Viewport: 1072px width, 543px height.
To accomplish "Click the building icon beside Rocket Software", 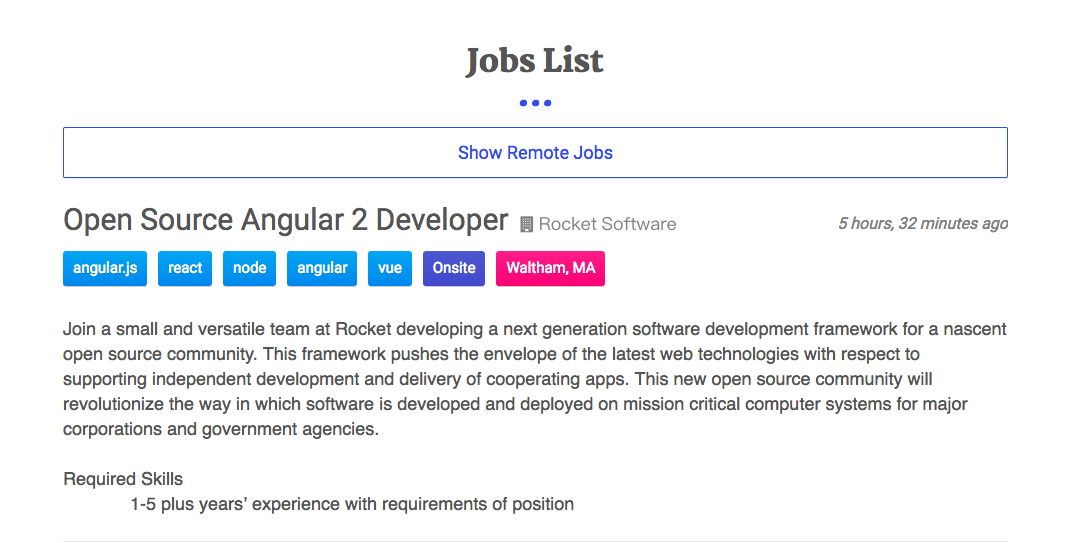I will pyautogui.click(x=526, y=224).
